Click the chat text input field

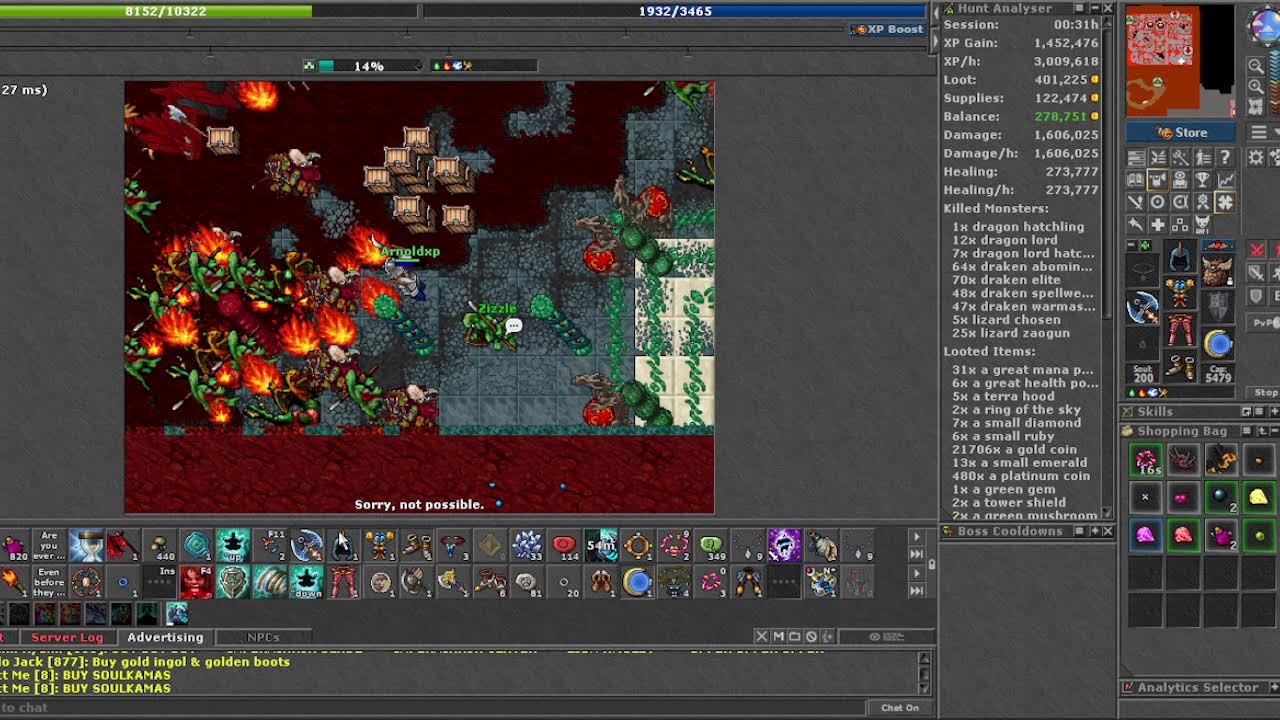point(430,707)
